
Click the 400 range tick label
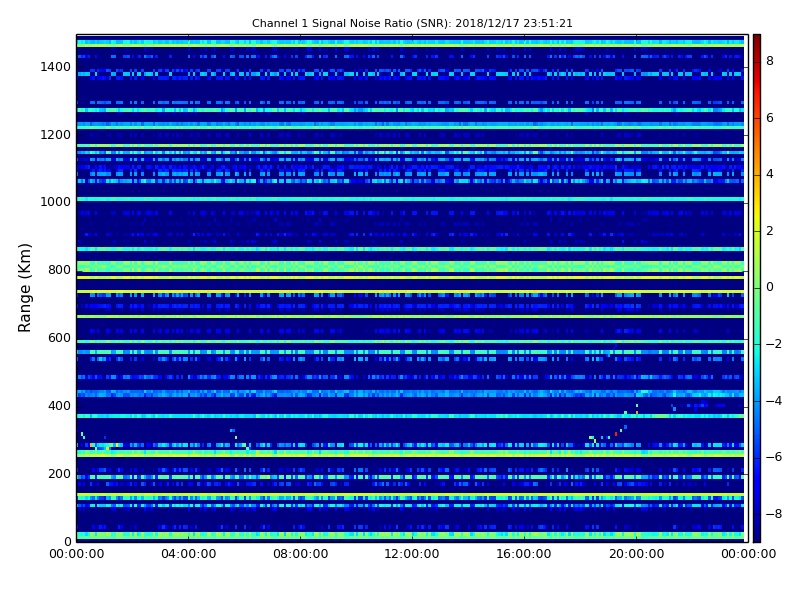click(59, 406)
